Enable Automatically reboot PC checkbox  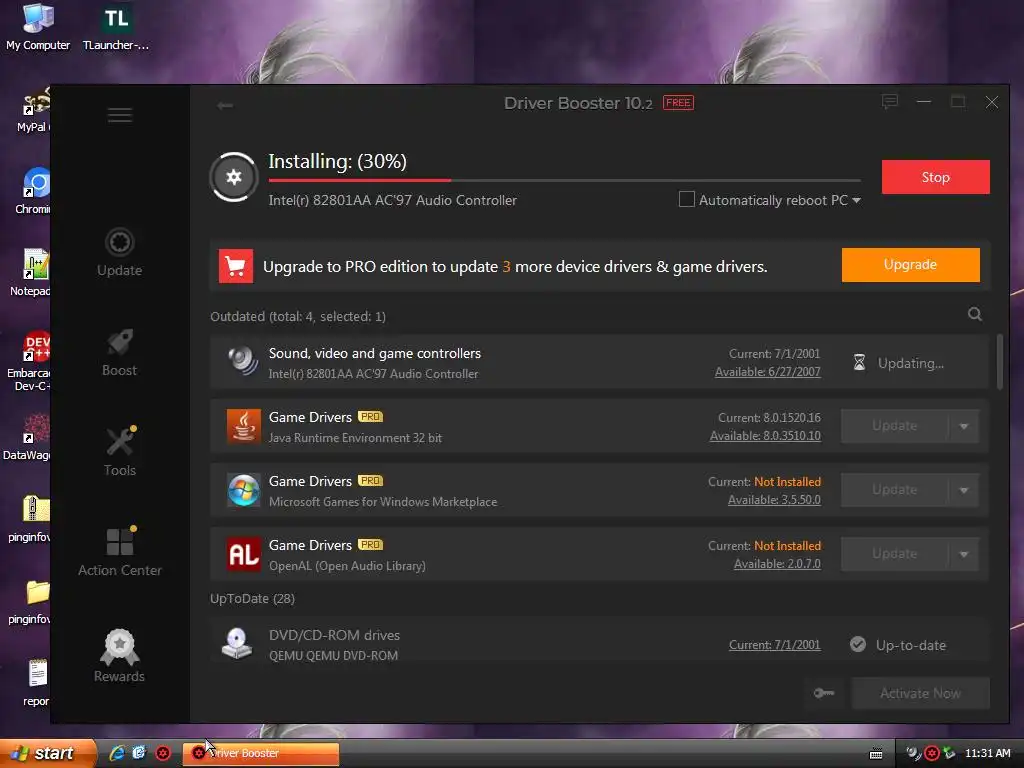coord(686,199)
